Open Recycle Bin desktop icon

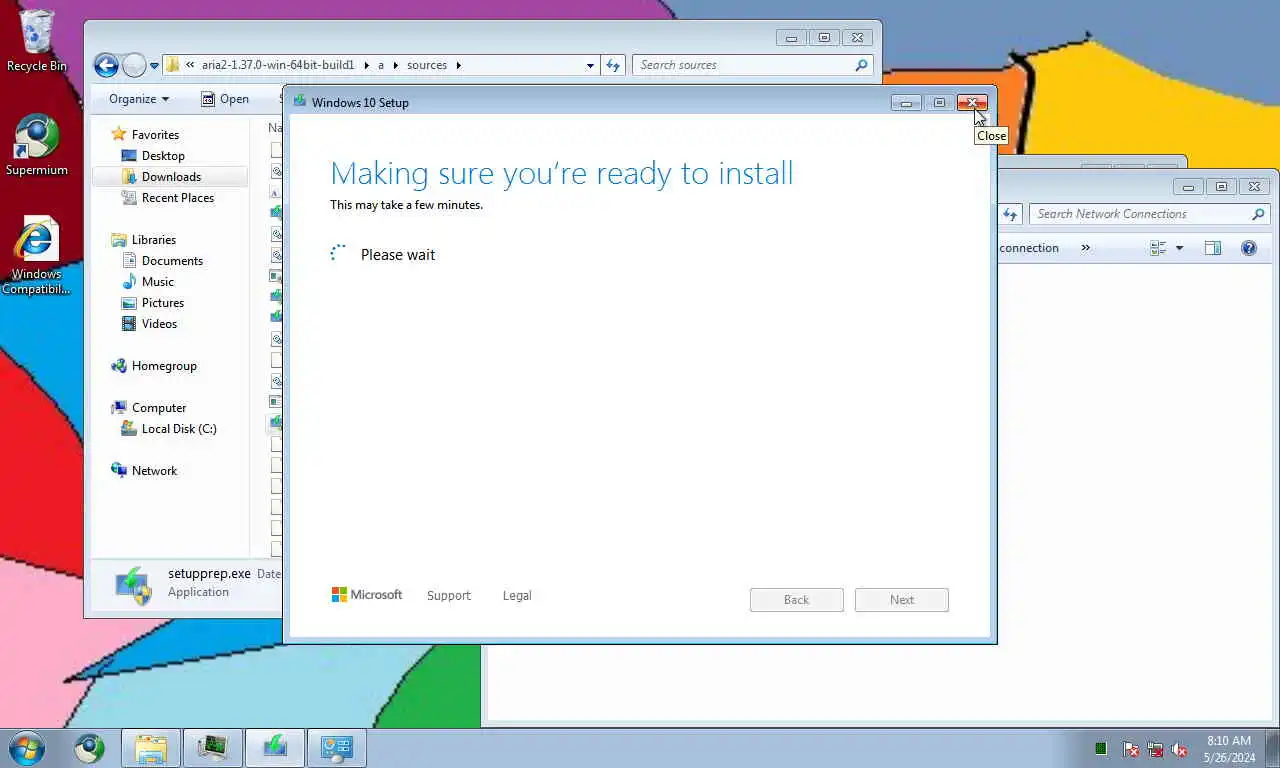[36, 40]
